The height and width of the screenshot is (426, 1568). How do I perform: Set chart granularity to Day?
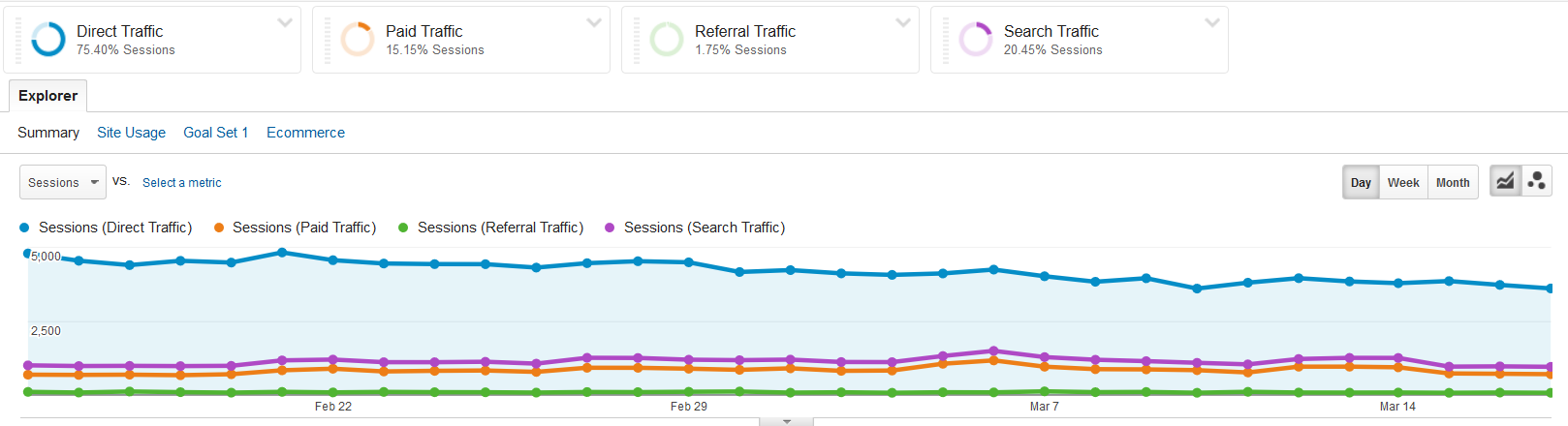click(x=1361, y=182)
